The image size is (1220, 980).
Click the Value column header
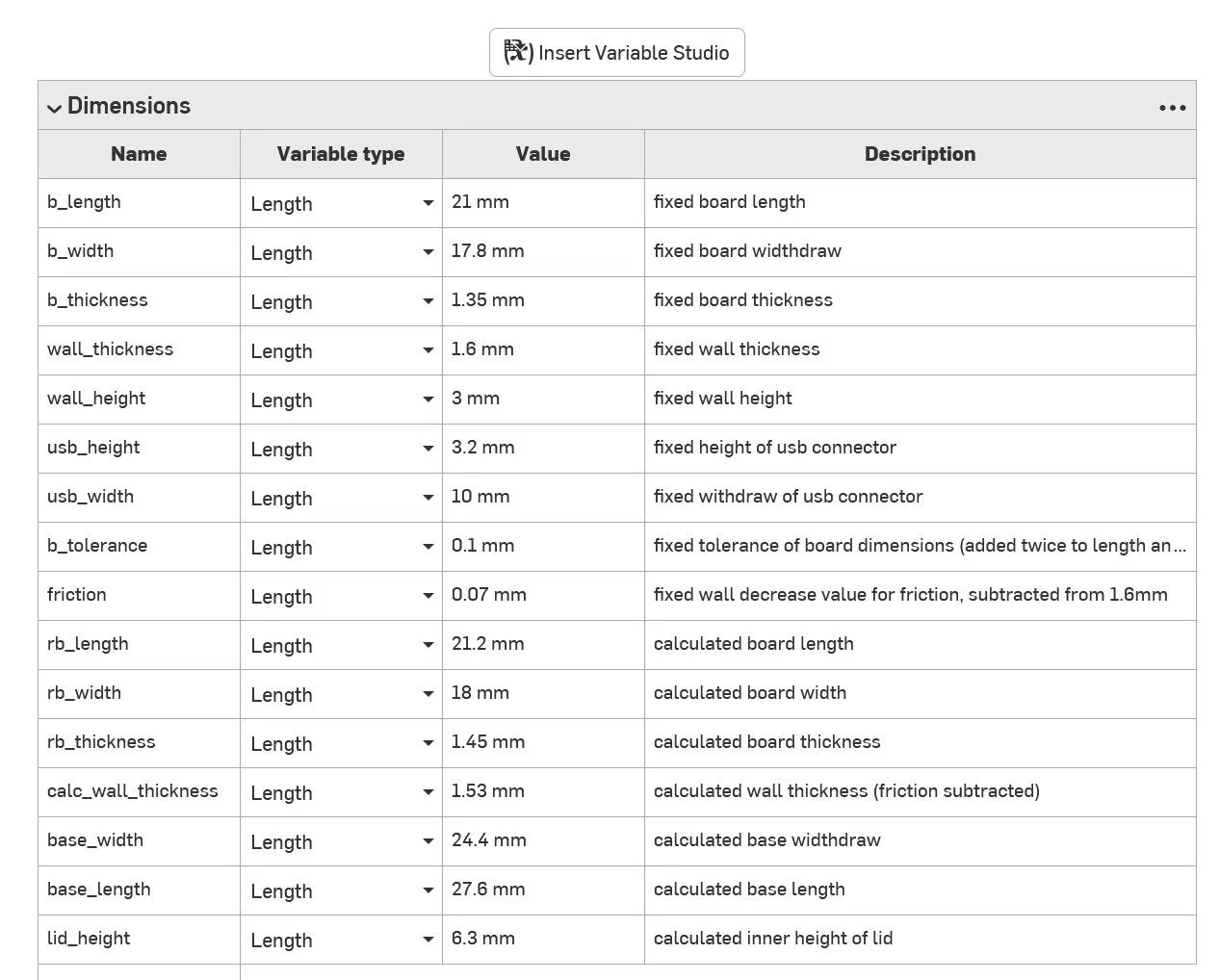[542, 154]
